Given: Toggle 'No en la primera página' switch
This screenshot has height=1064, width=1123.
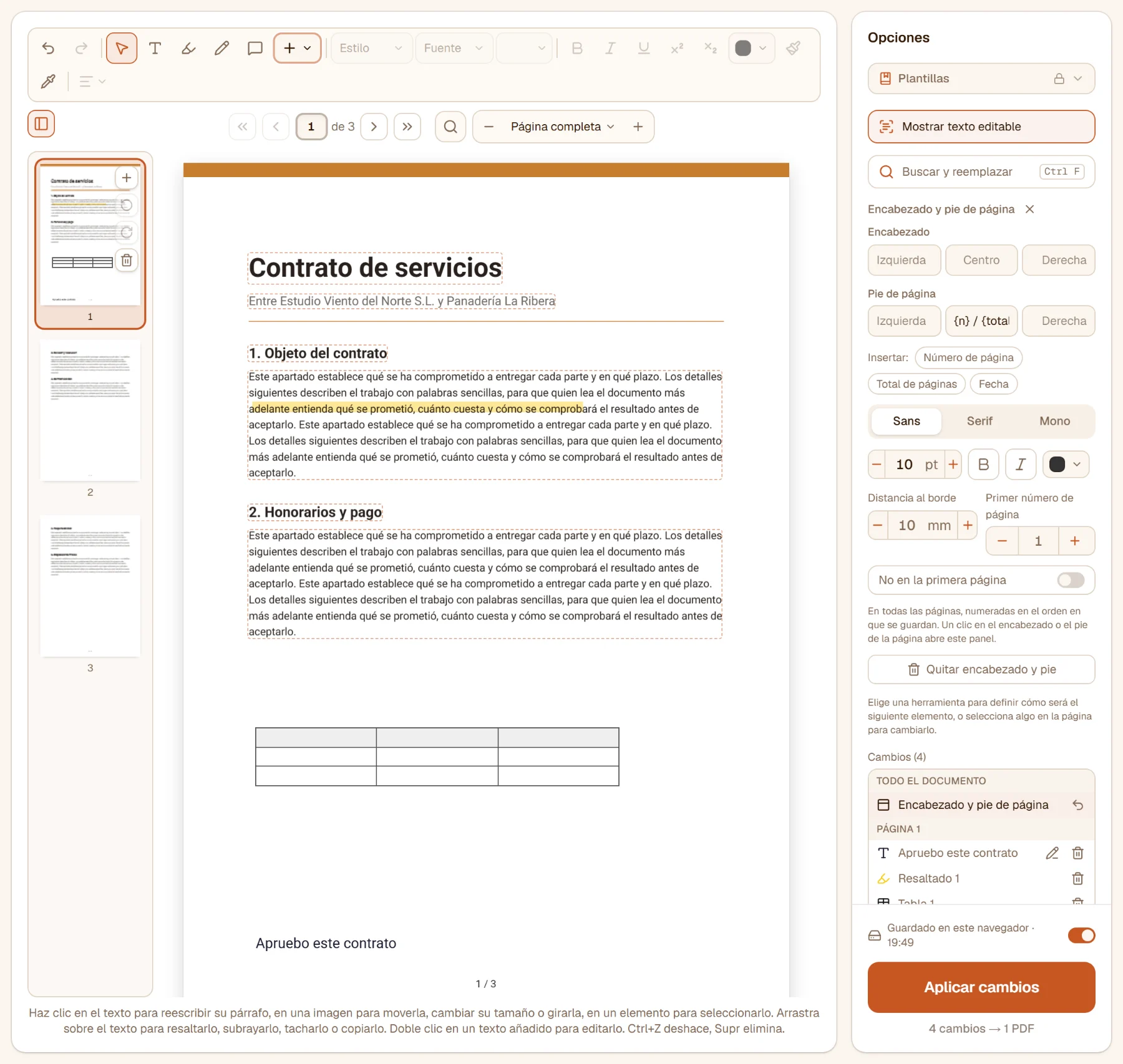Looking at the screenshot, I should [x=1071, y=580].
